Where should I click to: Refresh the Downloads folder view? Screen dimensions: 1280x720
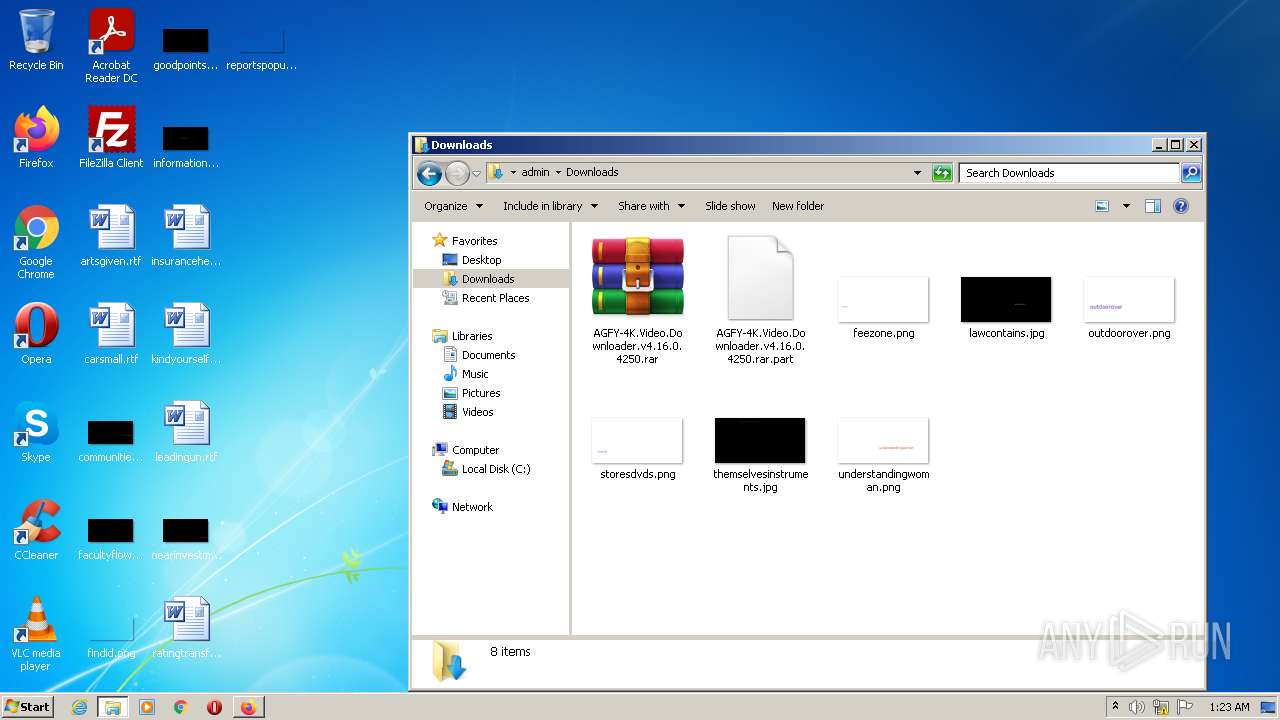[x=941, y=173]
